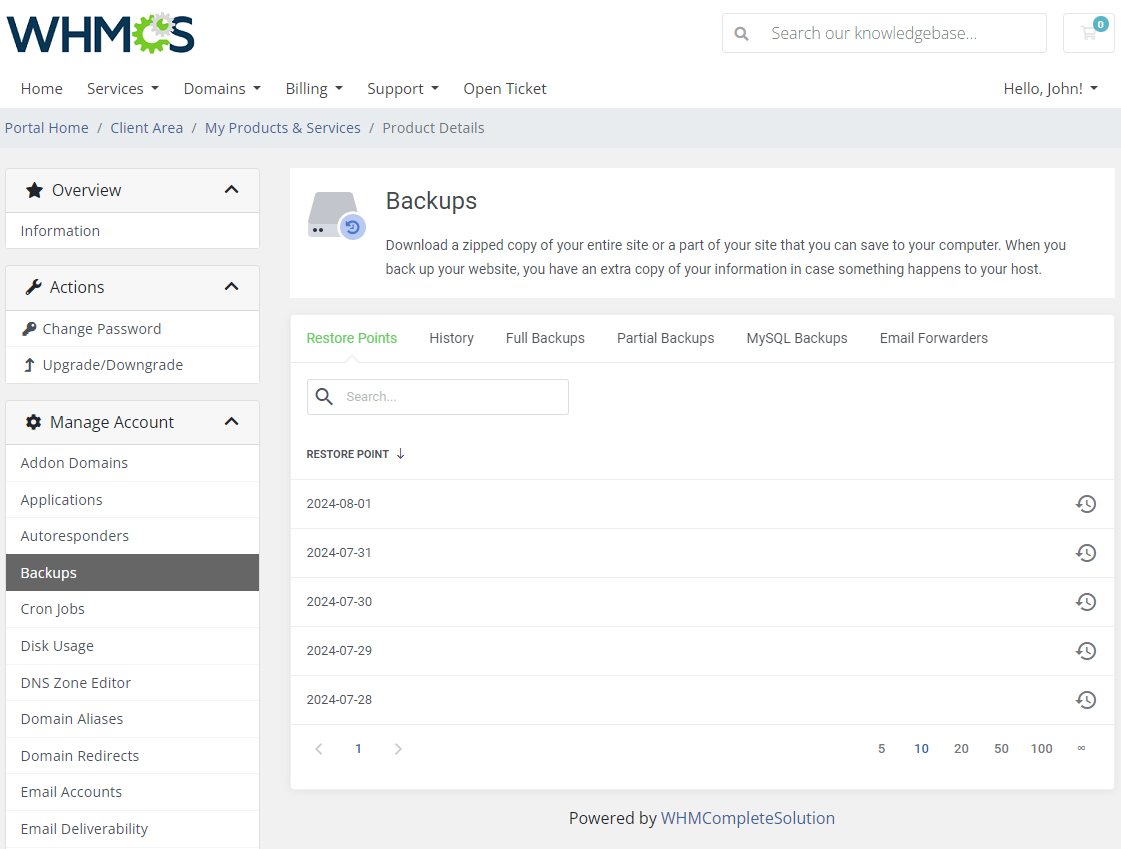Click Upgrade/Downgrade in Actions

pos(132,365)
